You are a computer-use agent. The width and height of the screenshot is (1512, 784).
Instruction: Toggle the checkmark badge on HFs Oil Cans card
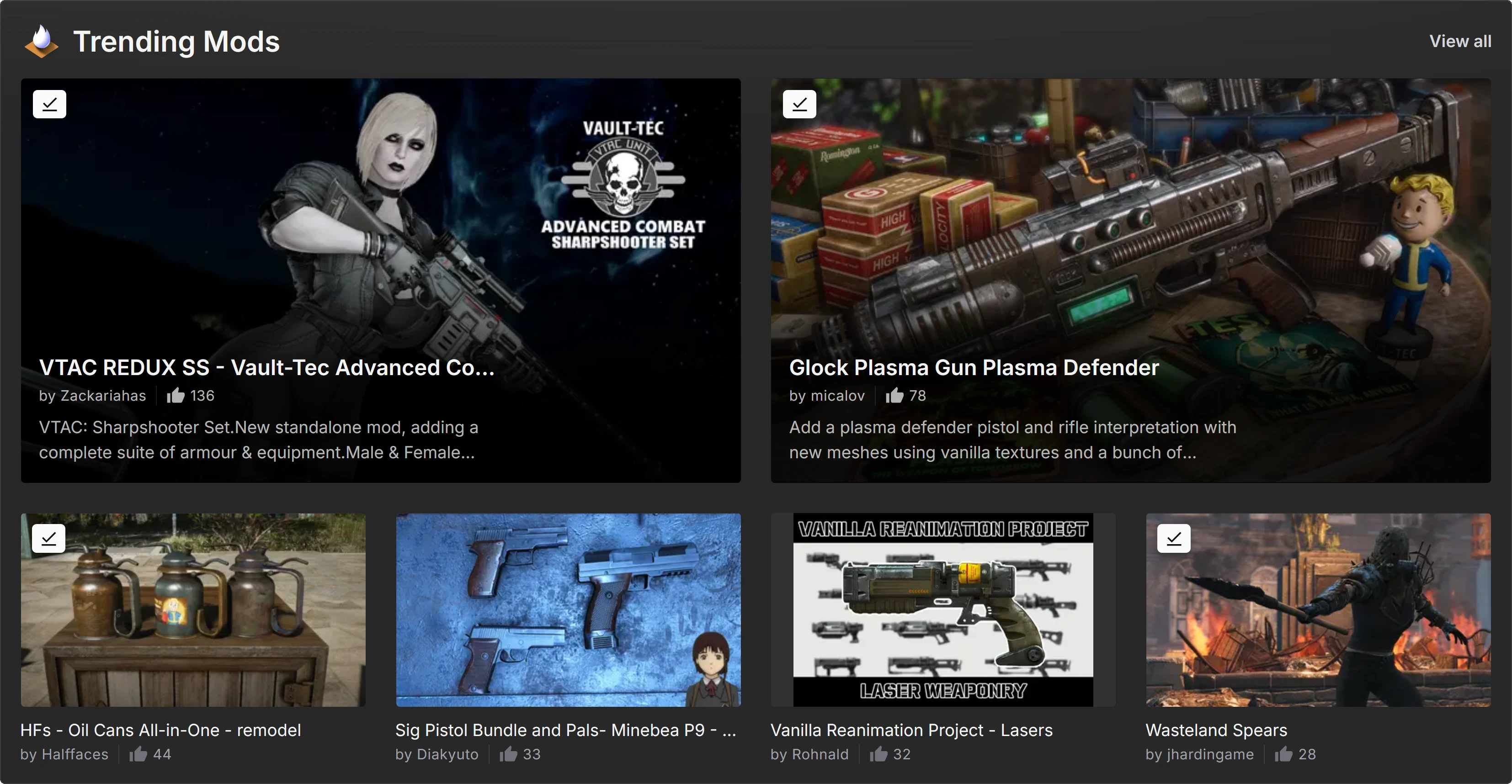coord(49,538)
